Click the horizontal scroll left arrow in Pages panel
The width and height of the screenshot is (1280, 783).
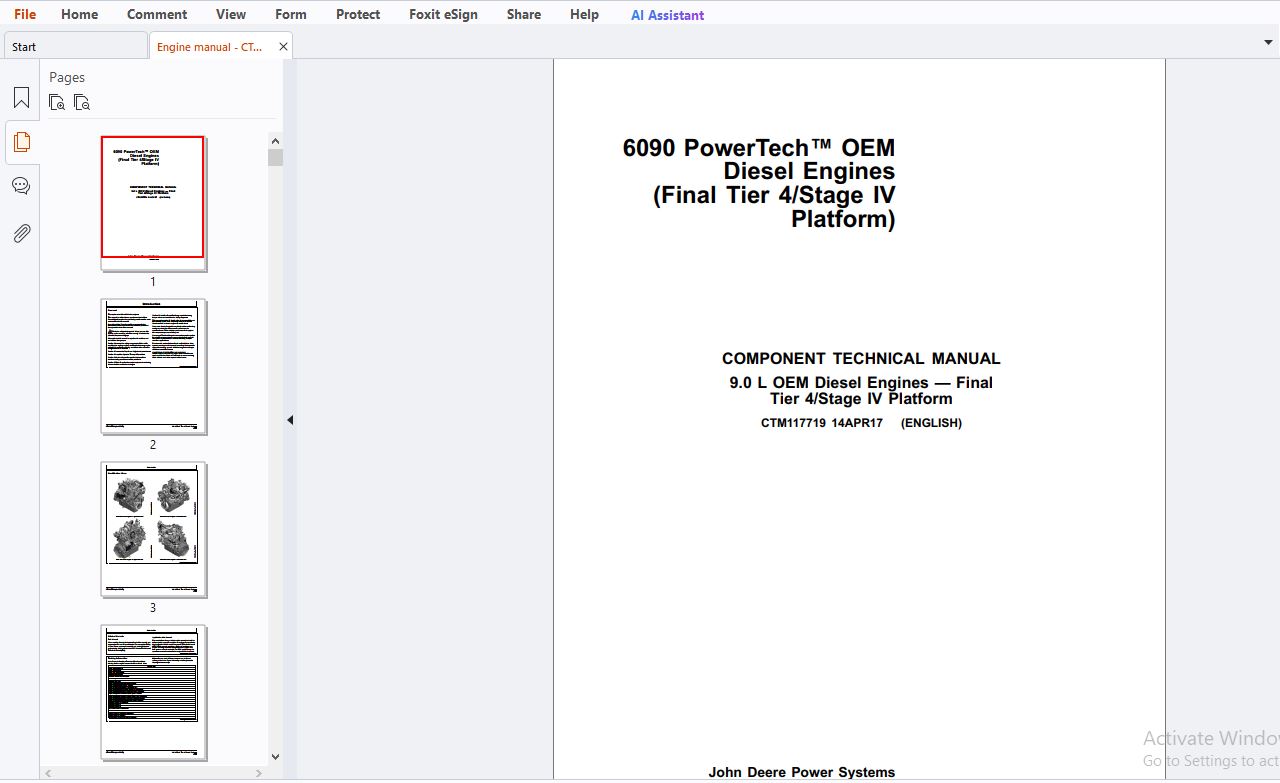(x=48, y=772)
